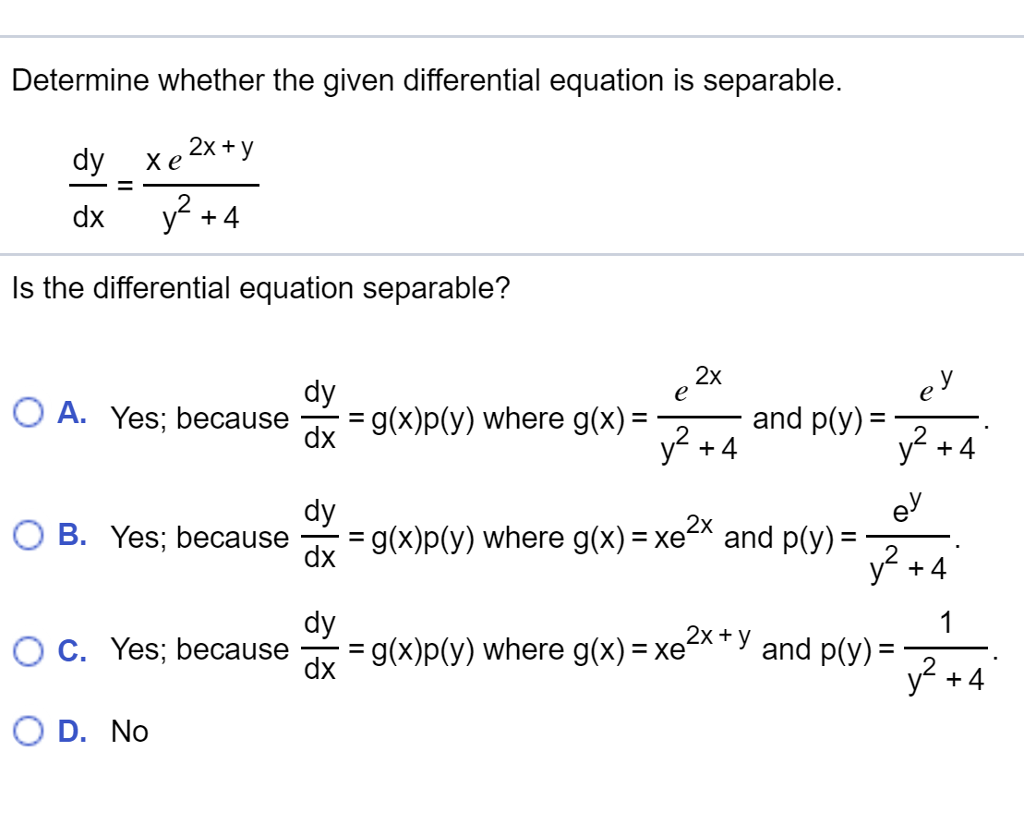The image size is (1024, 824).
Task: Select answer choice C radio button
Action: click(26, 649)
